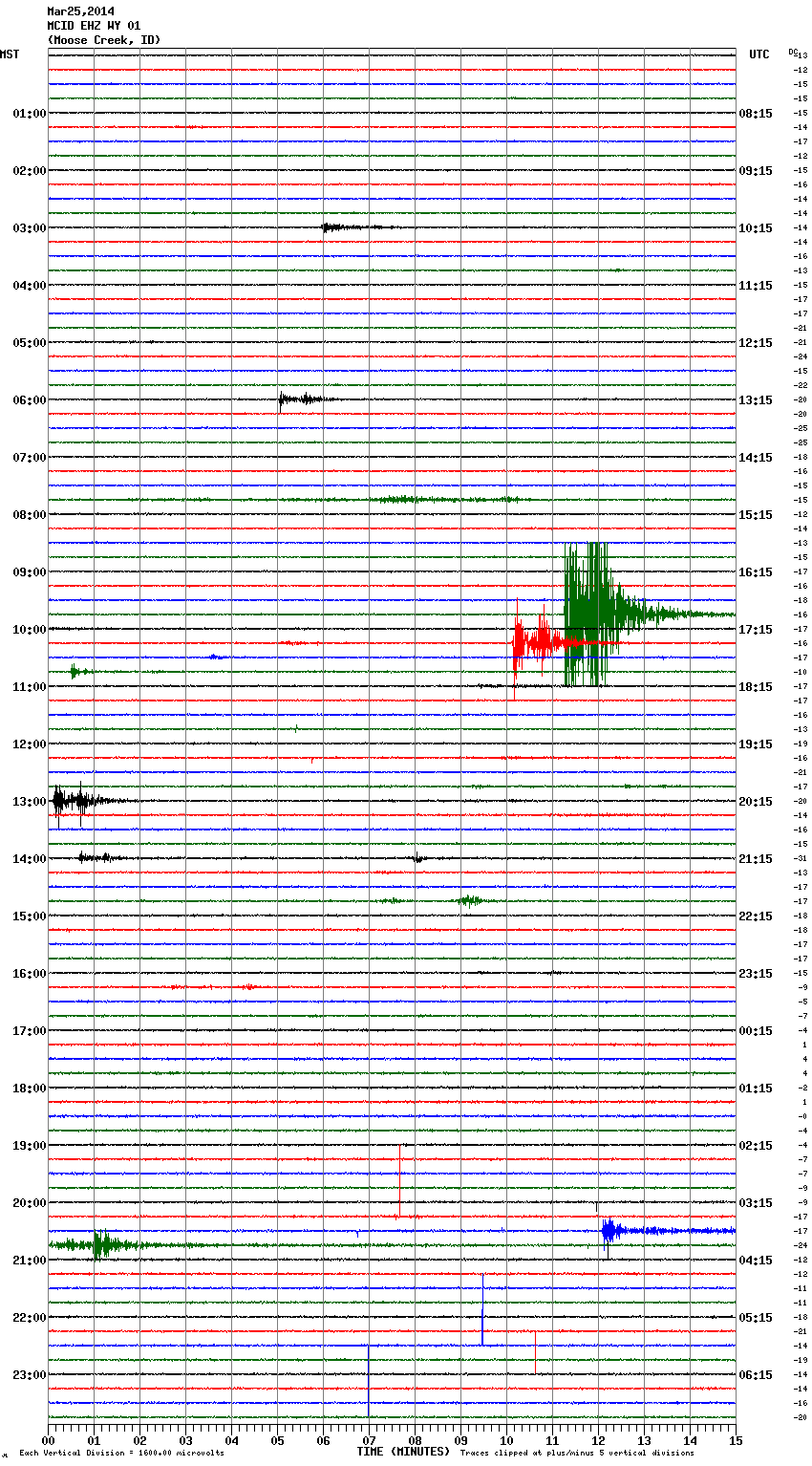Select minute tick label 14
Viewport: 812px width, 1466px height.
click(x=690, y=1440)
